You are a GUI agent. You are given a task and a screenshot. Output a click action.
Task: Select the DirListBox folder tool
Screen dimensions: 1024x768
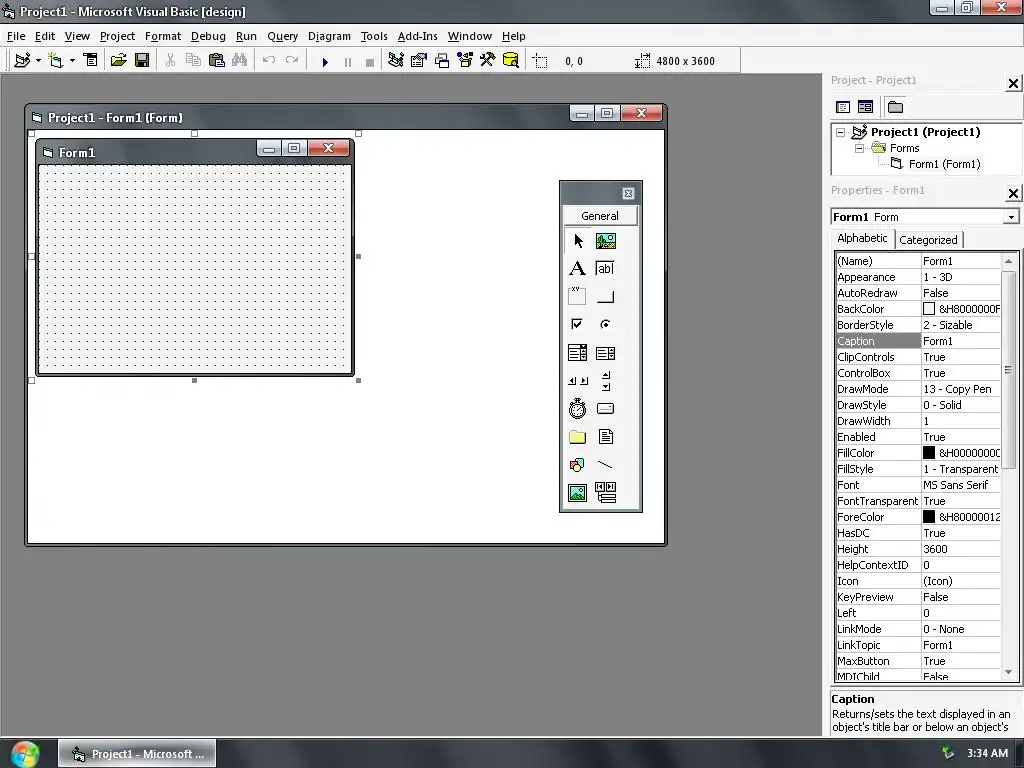(577, 437)
